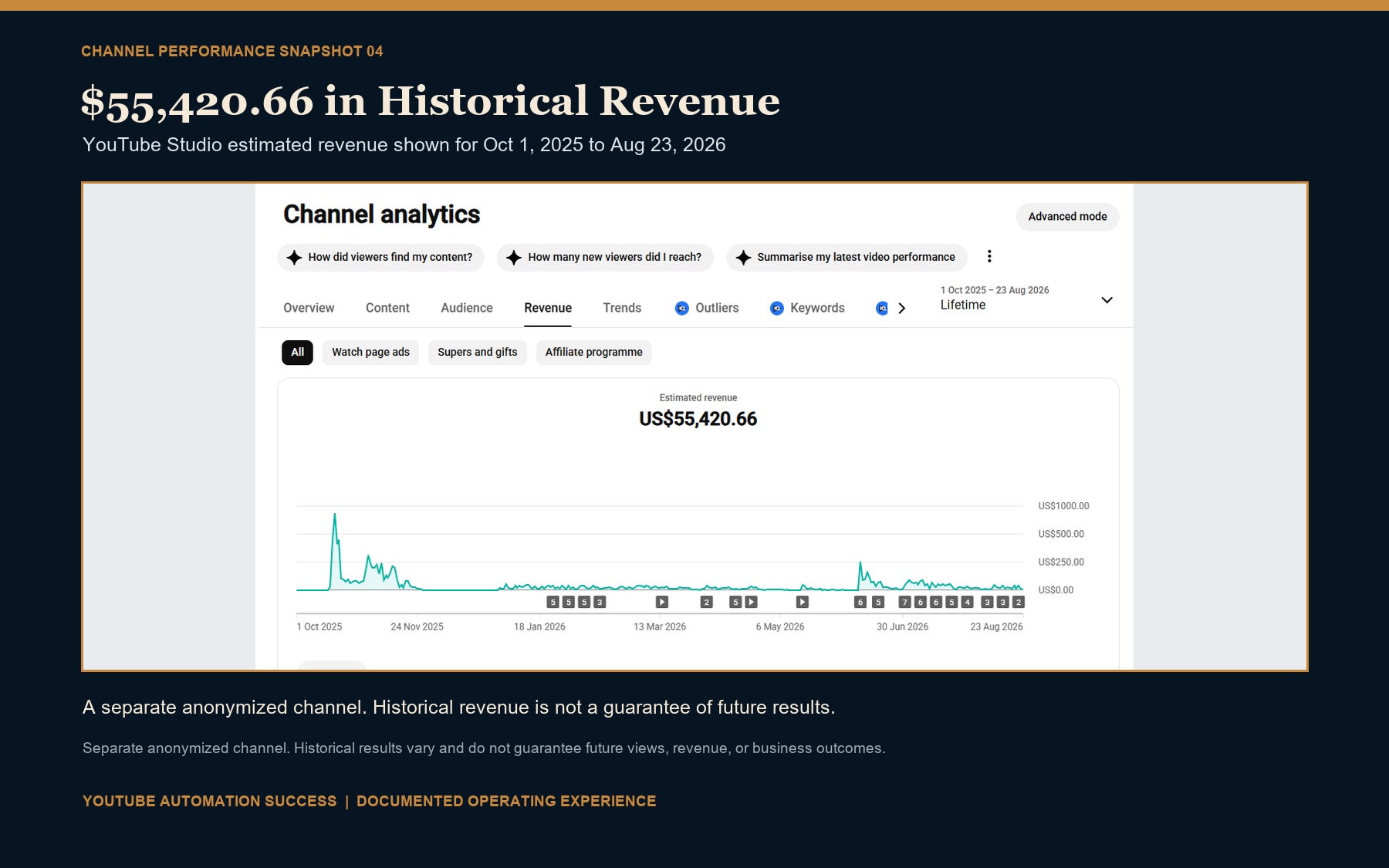Filter by Supers and gifts

[478, 353]
